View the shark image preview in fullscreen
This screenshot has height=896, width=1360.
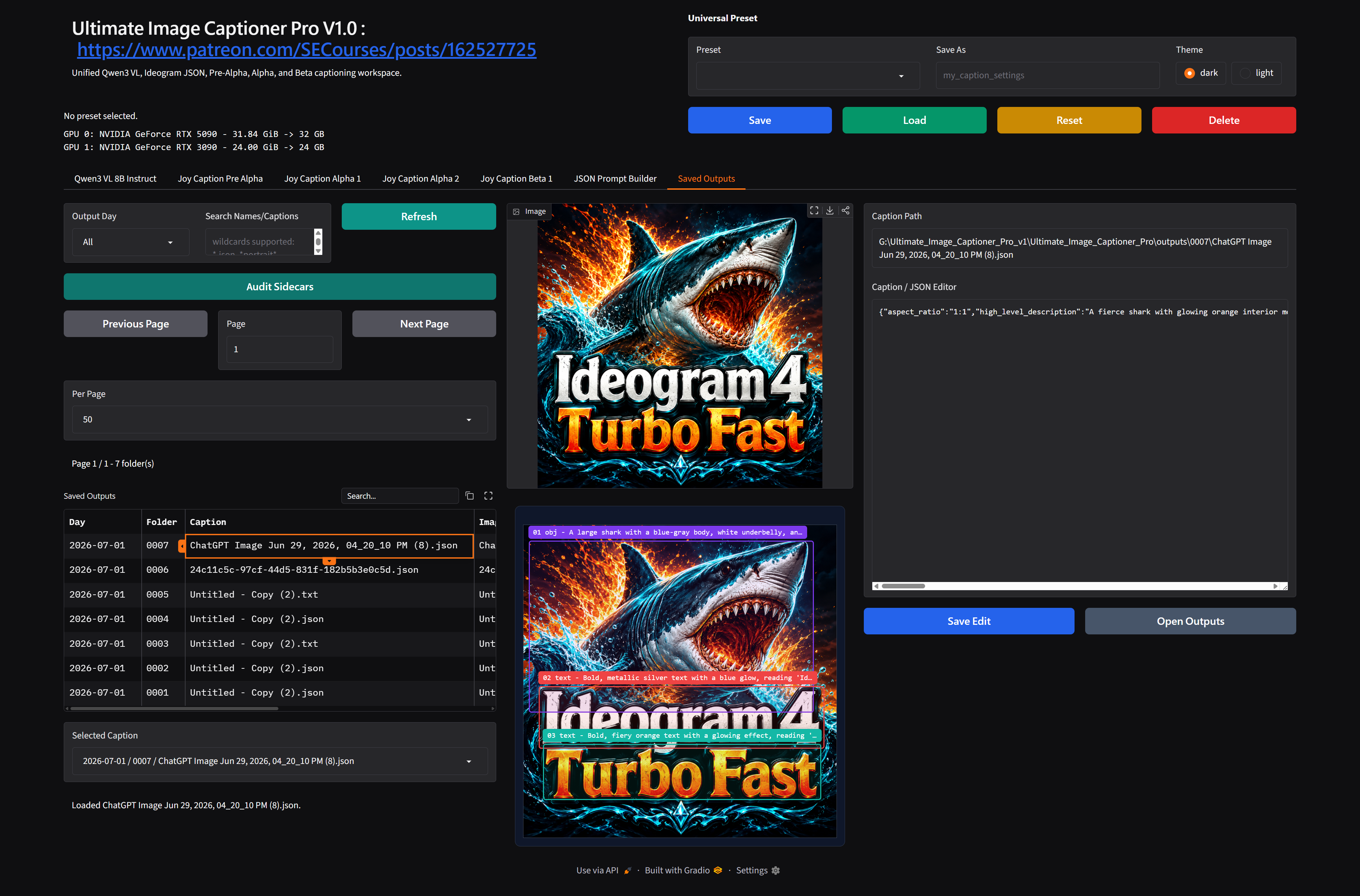pyautogui.click(x=814, y=210)
